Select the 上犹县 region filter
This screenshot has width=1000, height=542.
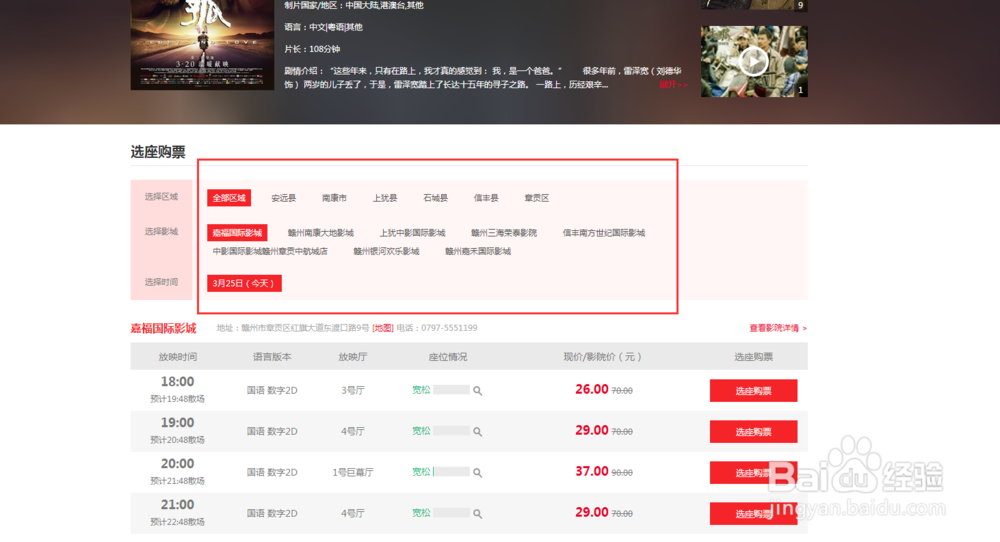coord(385,198)
